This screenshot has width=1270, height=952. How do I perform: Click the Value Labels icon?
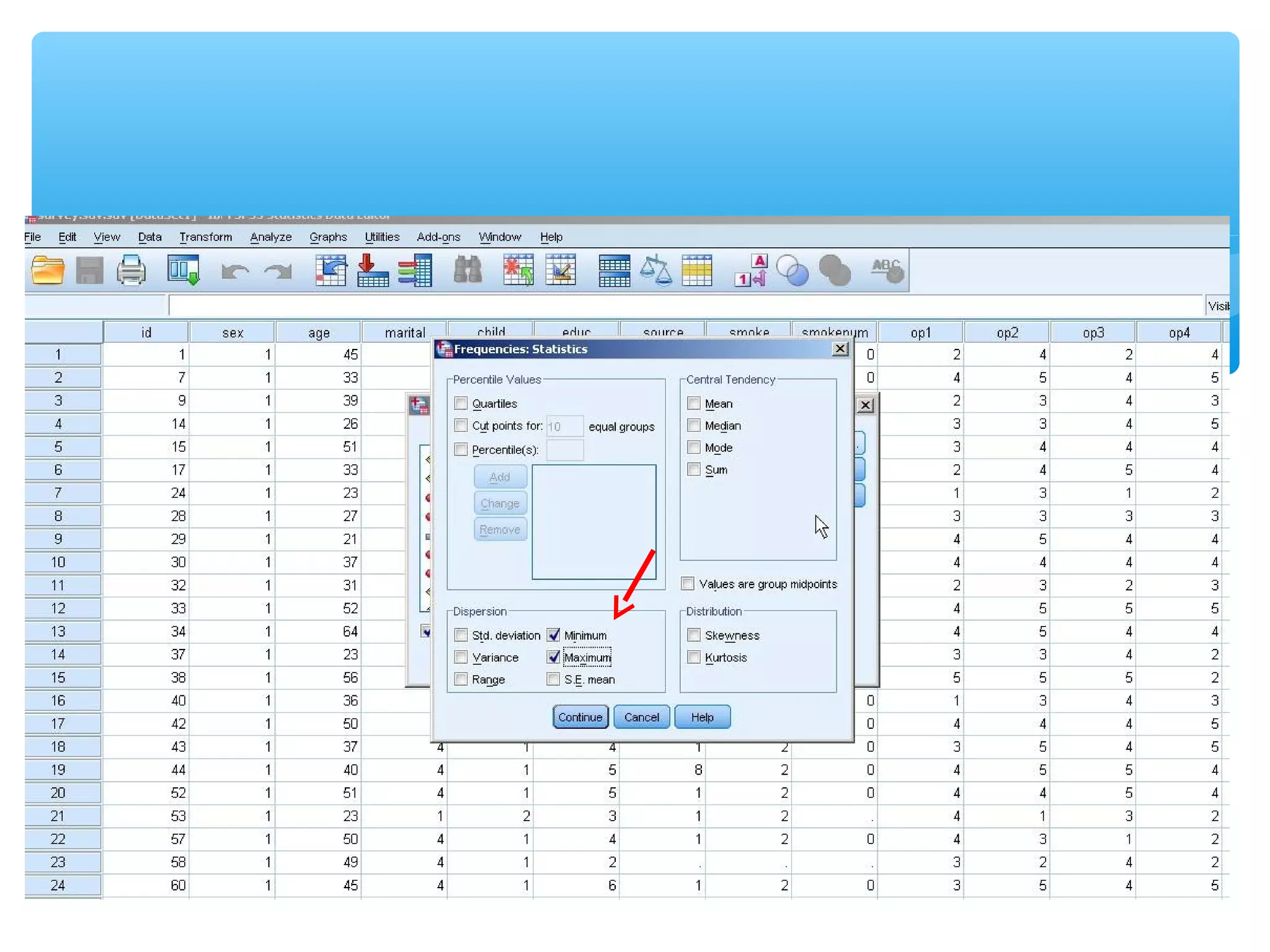click(x=751, y=271)
